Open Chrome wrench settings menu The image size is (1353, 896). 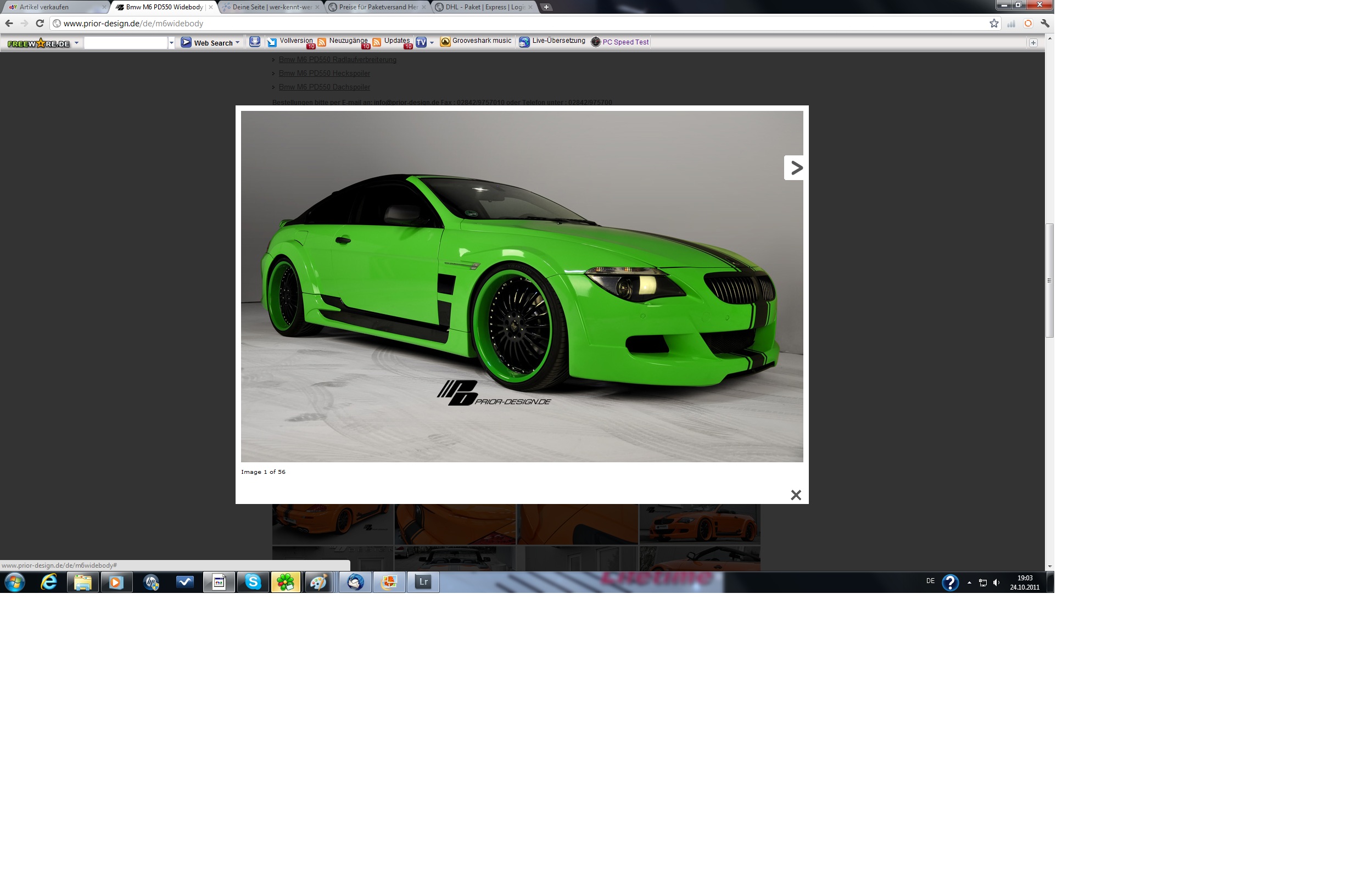pyautogui.click(x=1044, y=24)
